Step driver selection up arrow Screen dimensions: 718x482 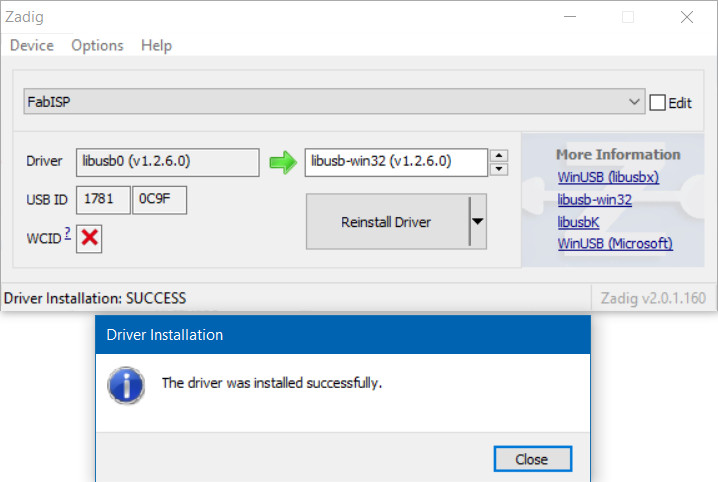(499, 156)
